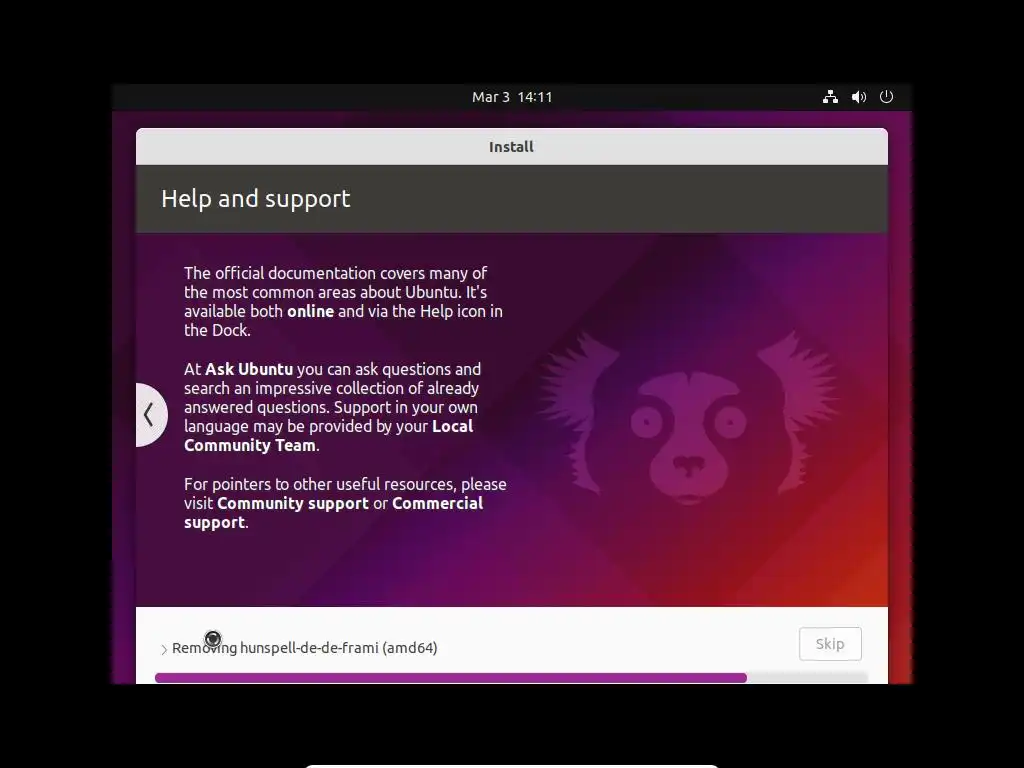Click the 'Removing hunspell-de-de-frami (amd64)' status text

pos(304,648)
